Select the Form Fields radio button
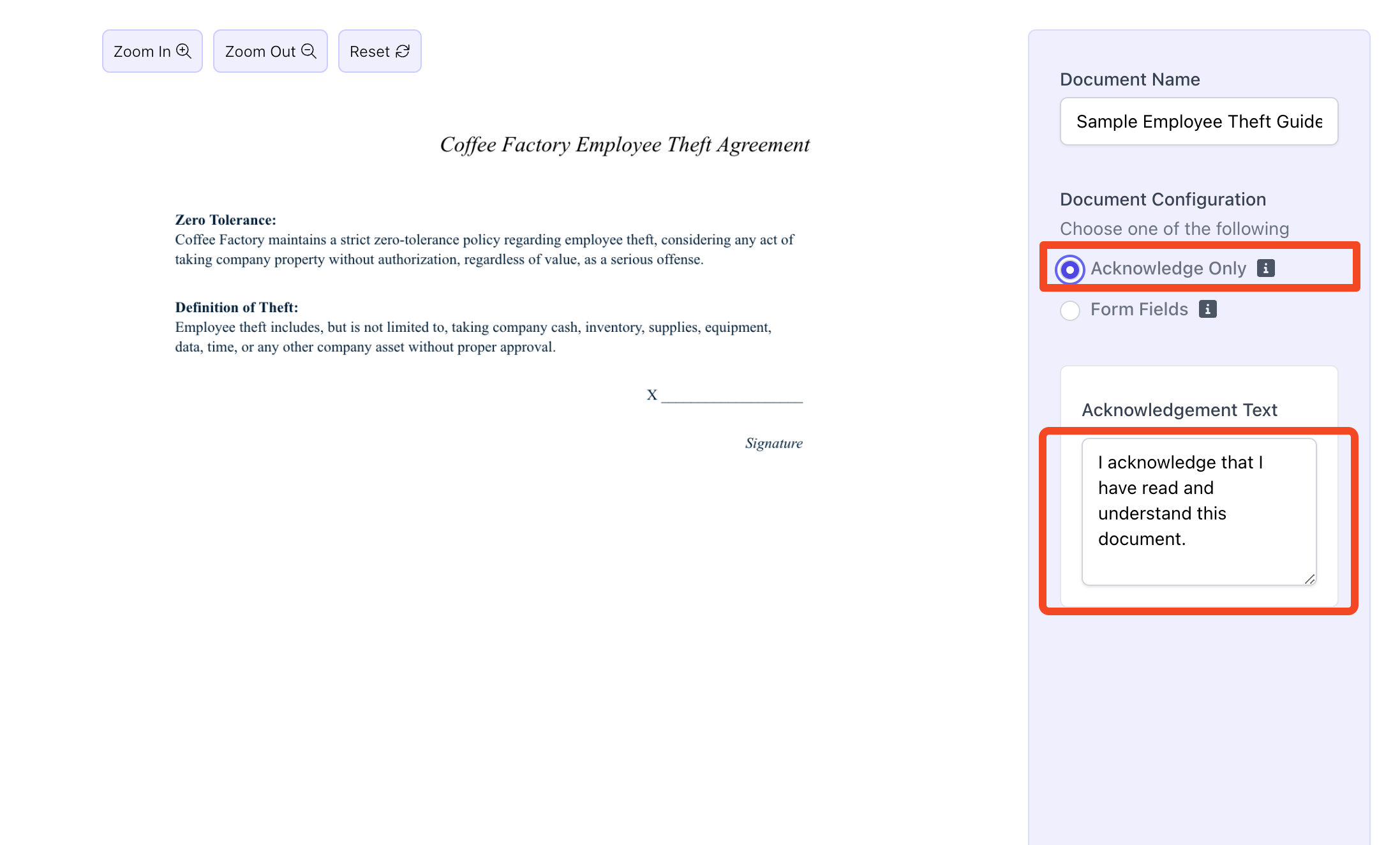This screenshot has width=1400, height=845. click(1069, 311)
